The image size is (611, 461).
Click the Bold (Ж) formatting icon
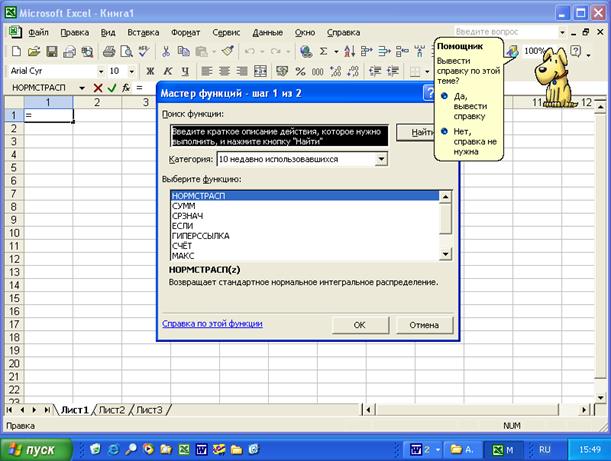click(149, 71)
